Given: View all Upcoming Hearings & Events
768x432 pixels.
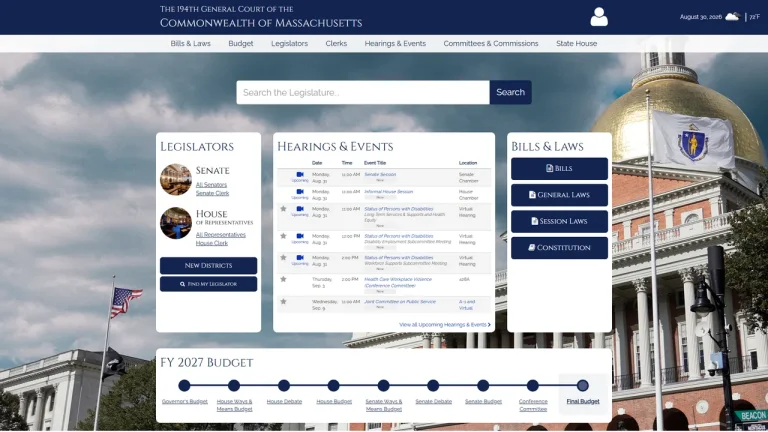Looking at the screenshot, I should click(445, 324).
